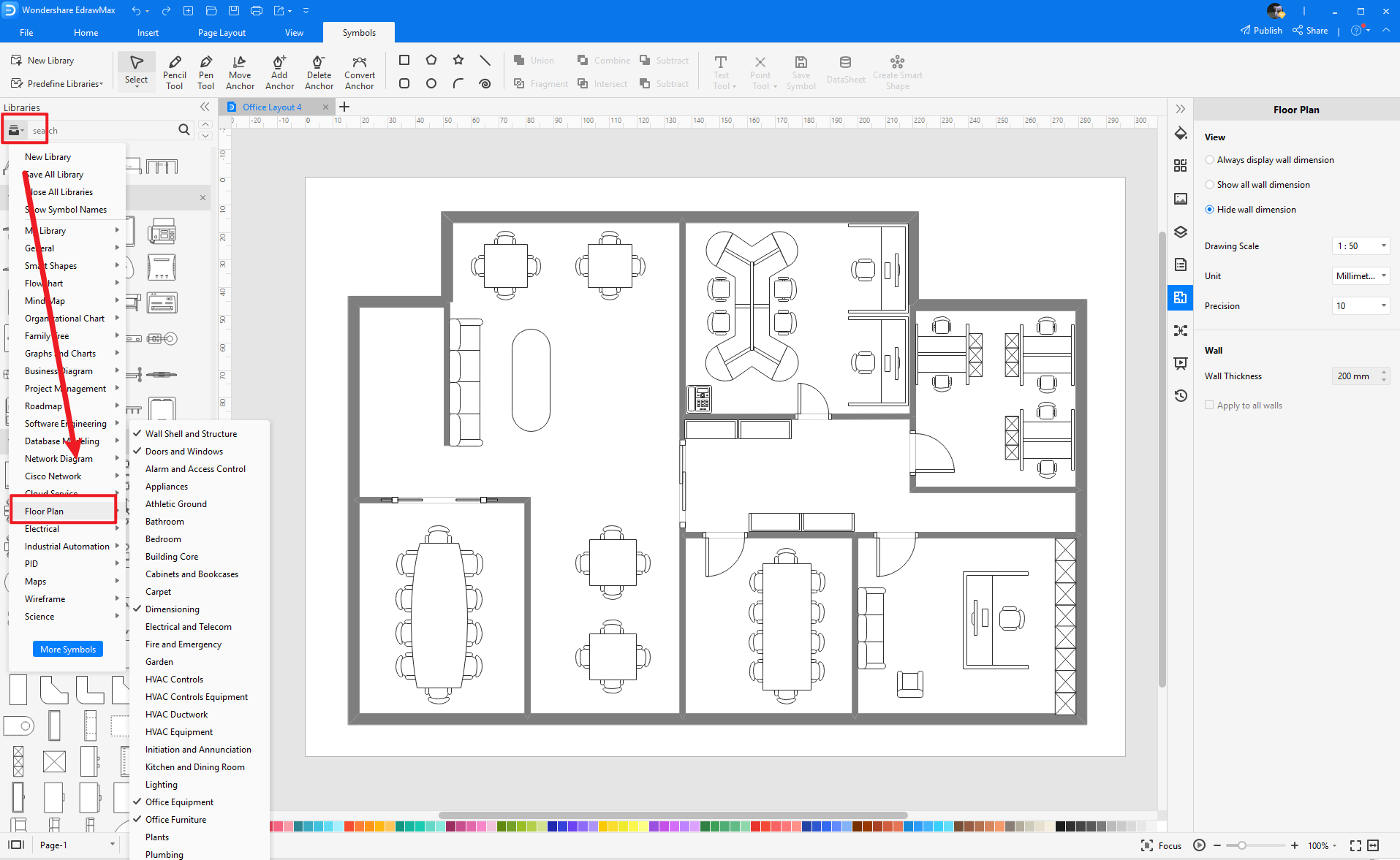The height and width of the screenshot is (860, 1400).
Task: Choose the Pen Tool
Action: [x=206, y=72]
